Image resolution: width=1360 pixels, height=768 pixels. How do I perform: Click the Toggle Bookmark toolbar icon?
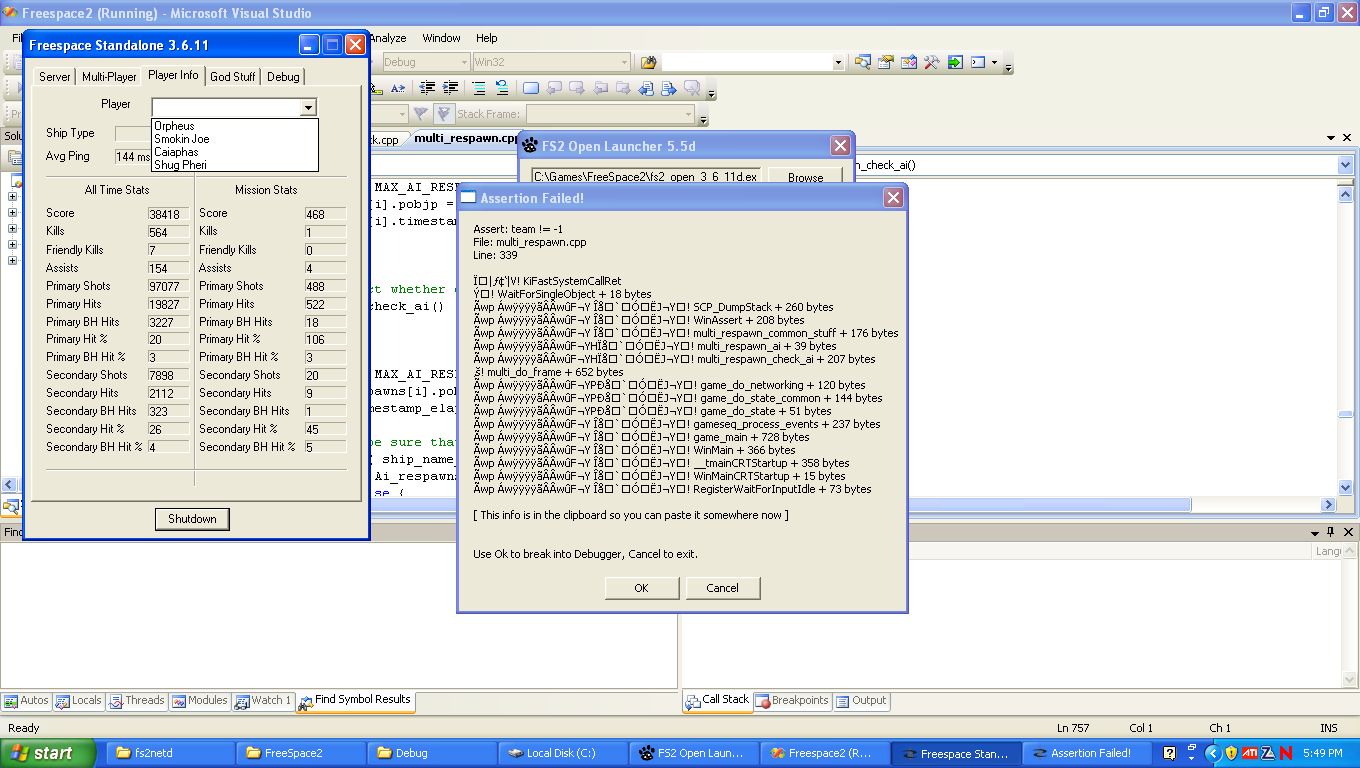(531, 89)
